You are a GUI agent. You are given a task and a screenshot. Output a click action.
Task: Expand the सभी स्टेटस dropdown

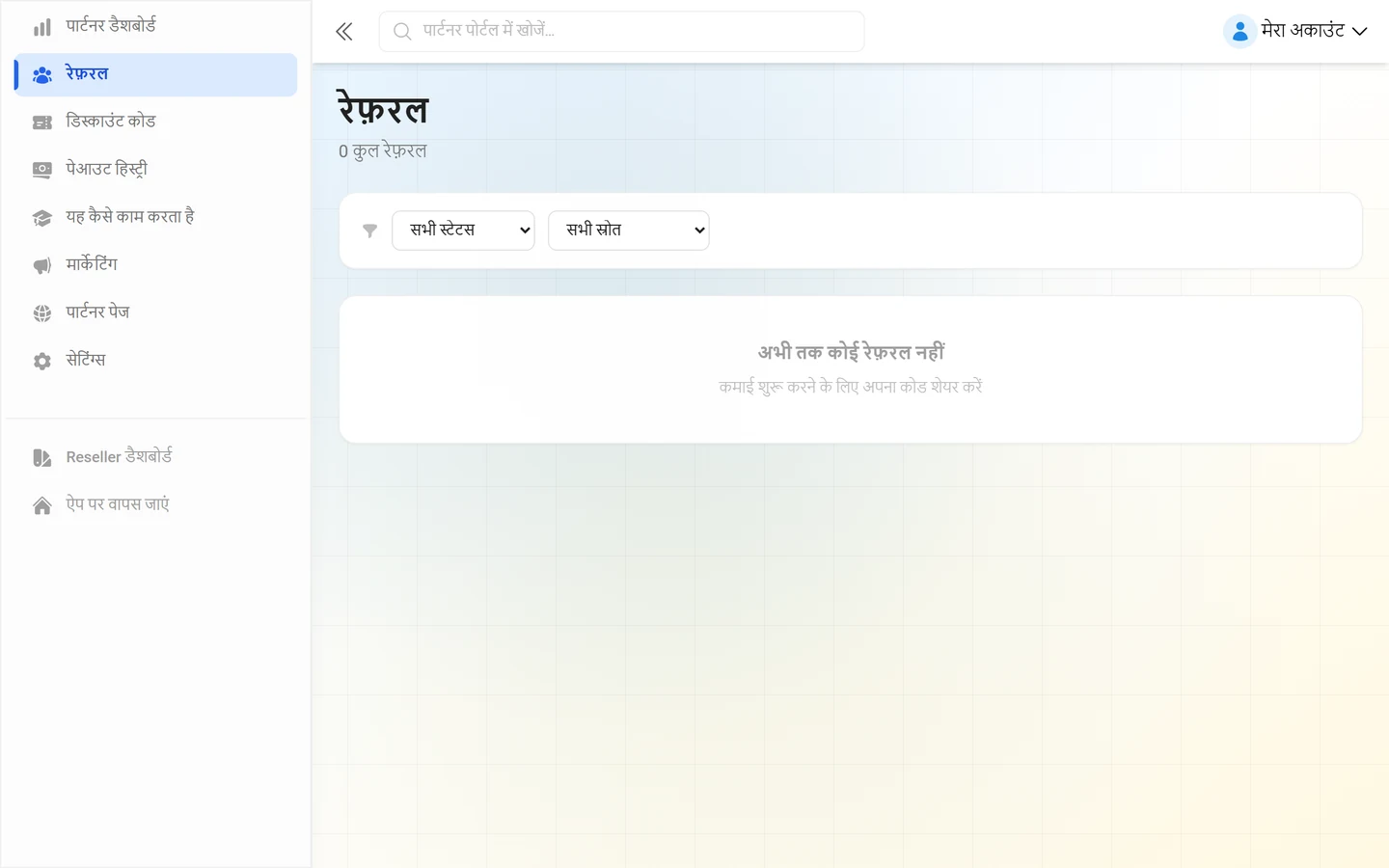click(463, 231)
